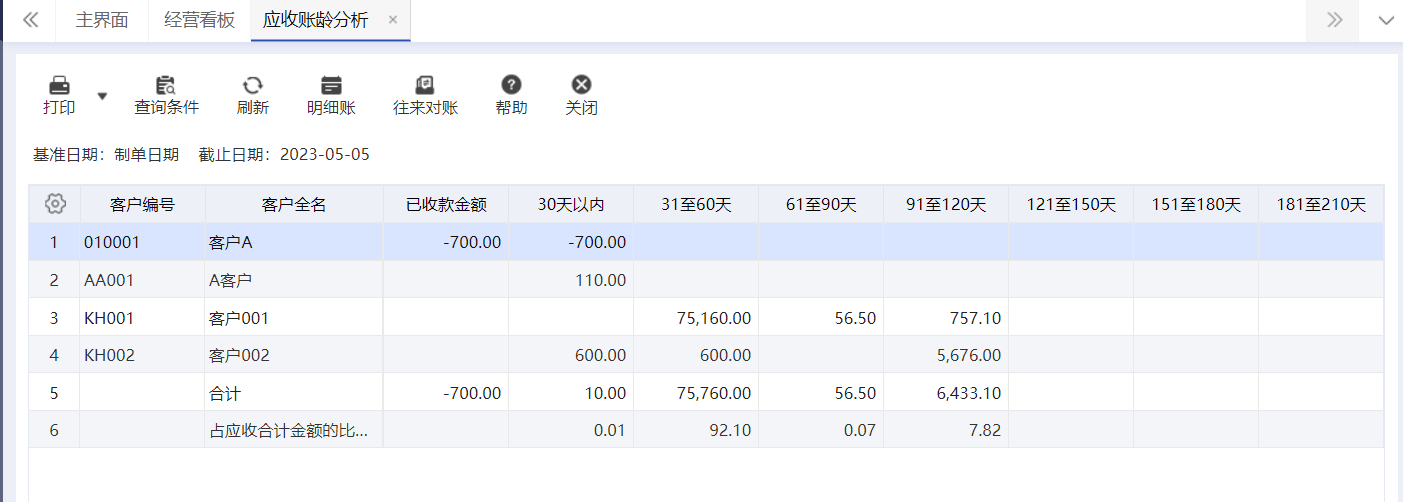Click the Help (帮助) icon

511,86
